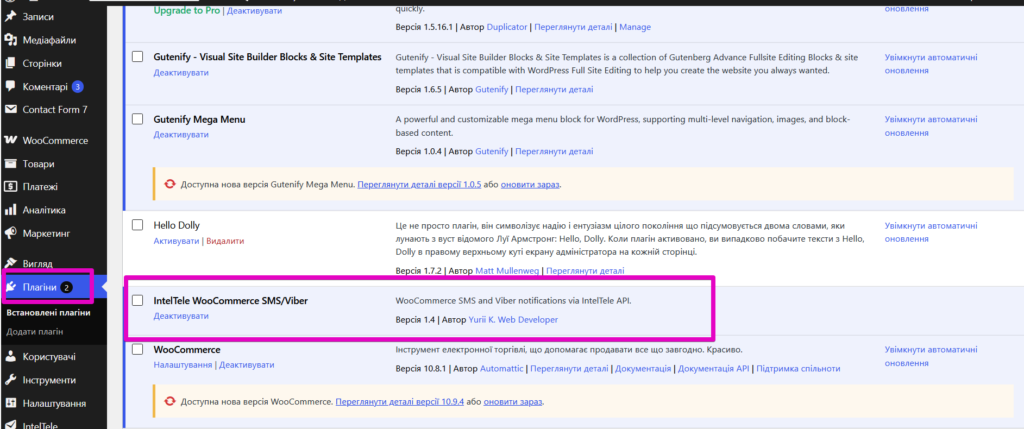The width and height of the screenshot is (1024, 429).
Task: Open WooCommerce Документація link
Action: click(x=643, y=369)
